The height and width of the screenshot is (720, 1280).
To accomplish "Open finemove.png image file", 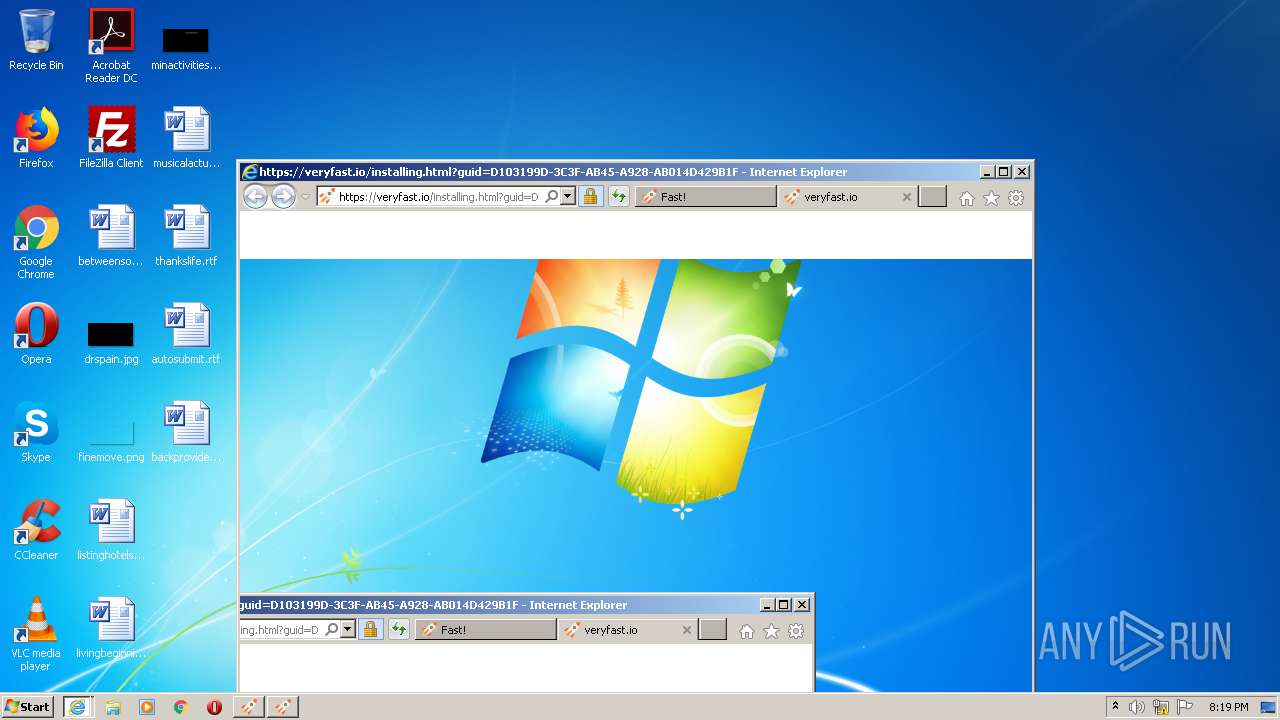I will pyautogui.click(x=111, y=441).
